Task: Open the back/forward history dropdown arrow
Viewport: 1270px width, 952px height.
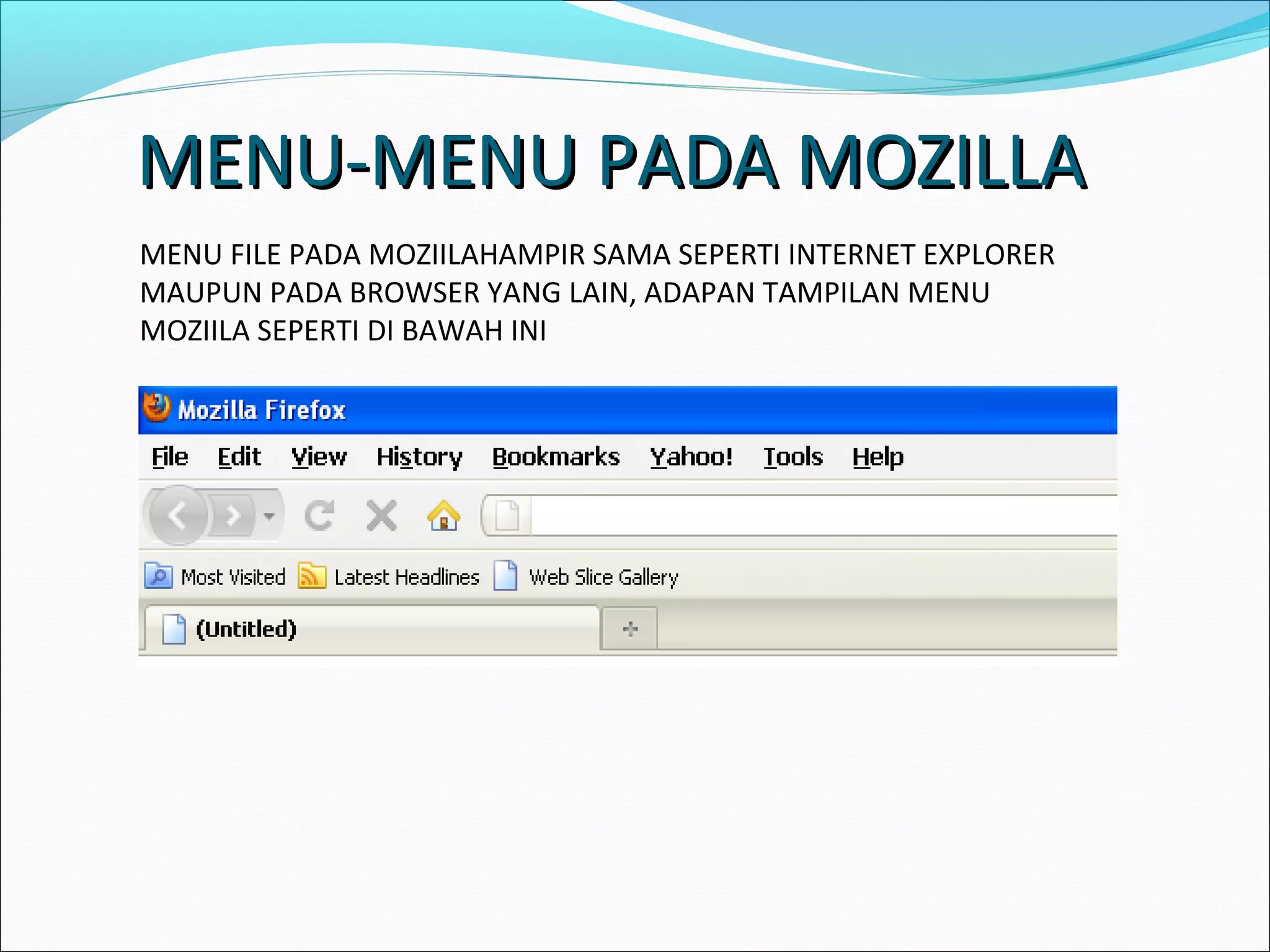Action: (x=269, y=515)
